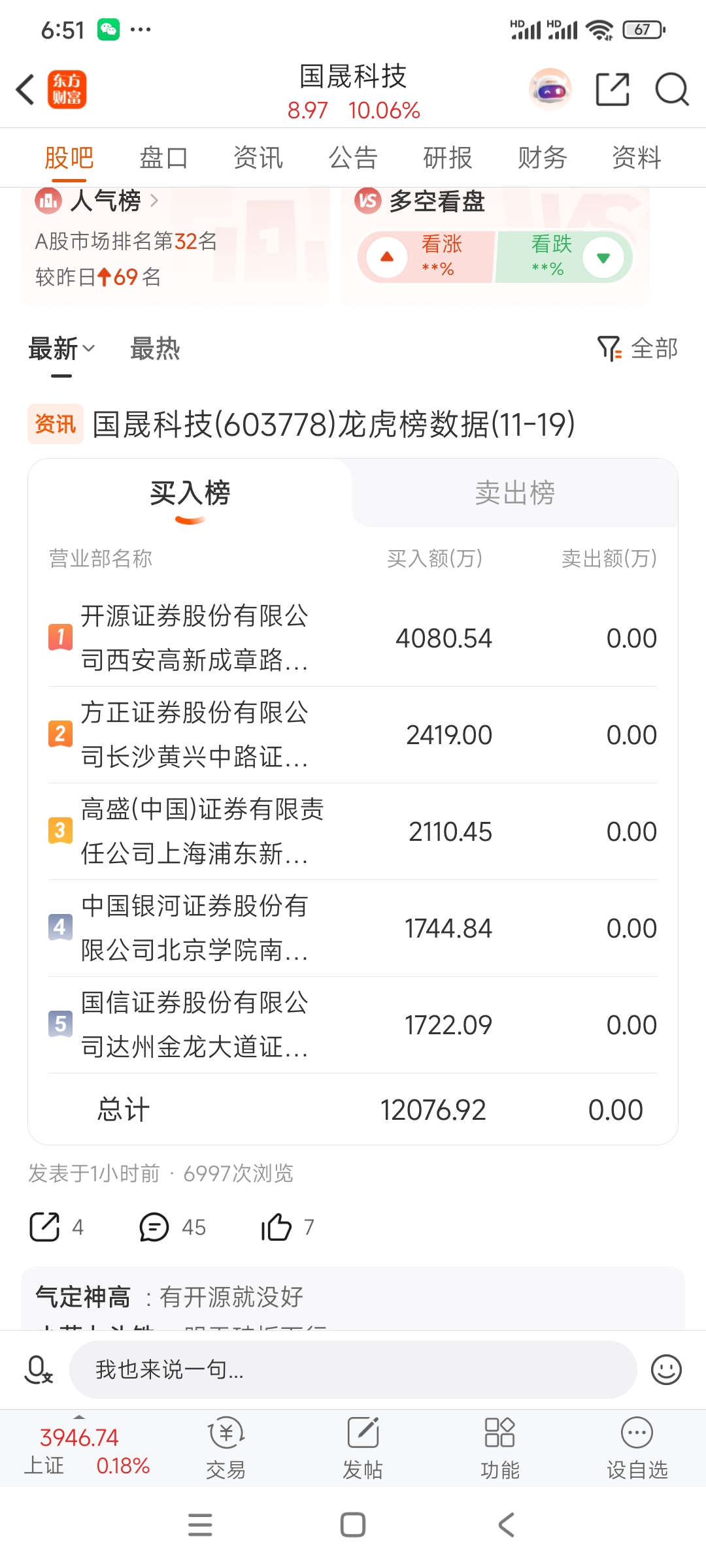Tap the voice input icon beside comment box

pyautogui.click(x=38, y=1369)
